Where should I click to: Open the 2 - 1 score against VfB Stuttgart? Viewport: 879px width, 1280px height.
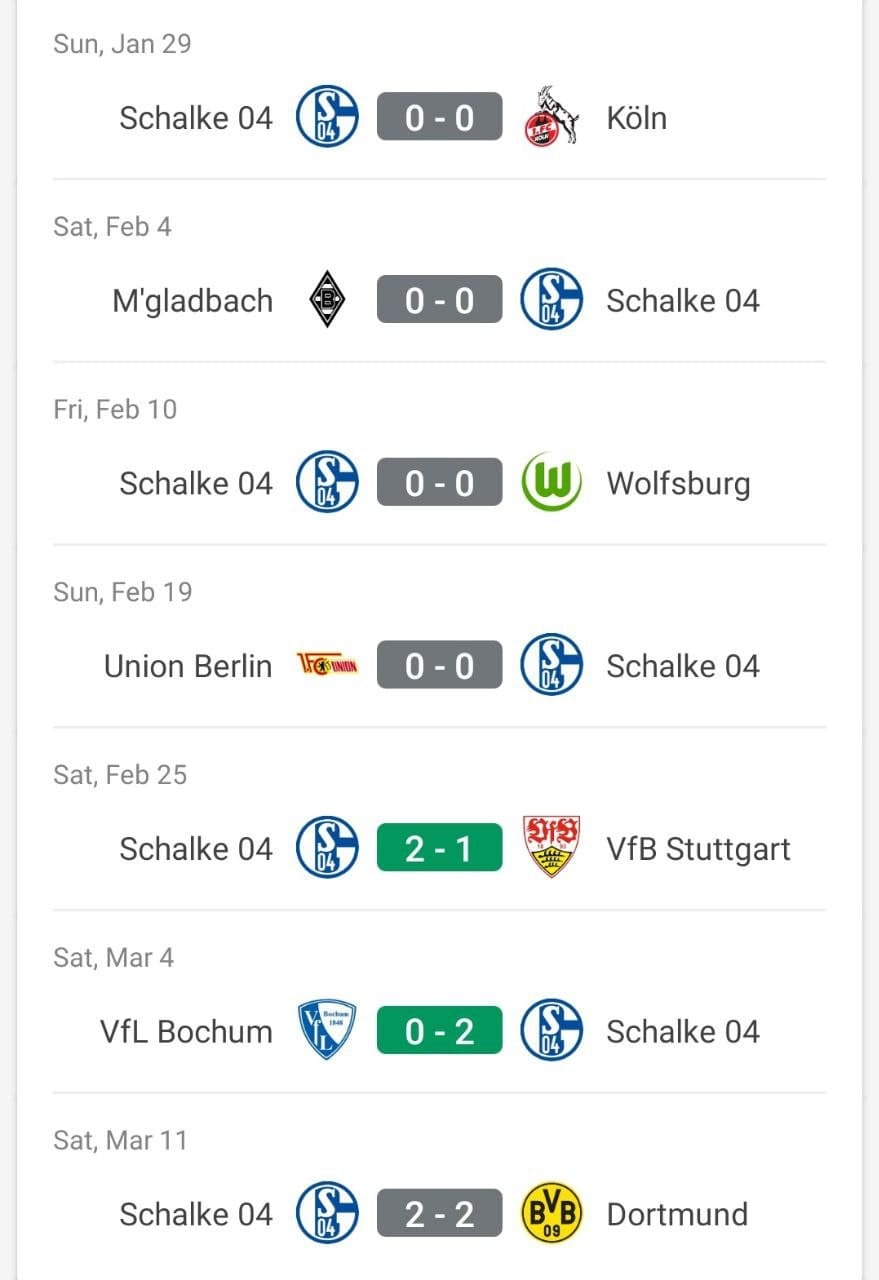[439, 848]
